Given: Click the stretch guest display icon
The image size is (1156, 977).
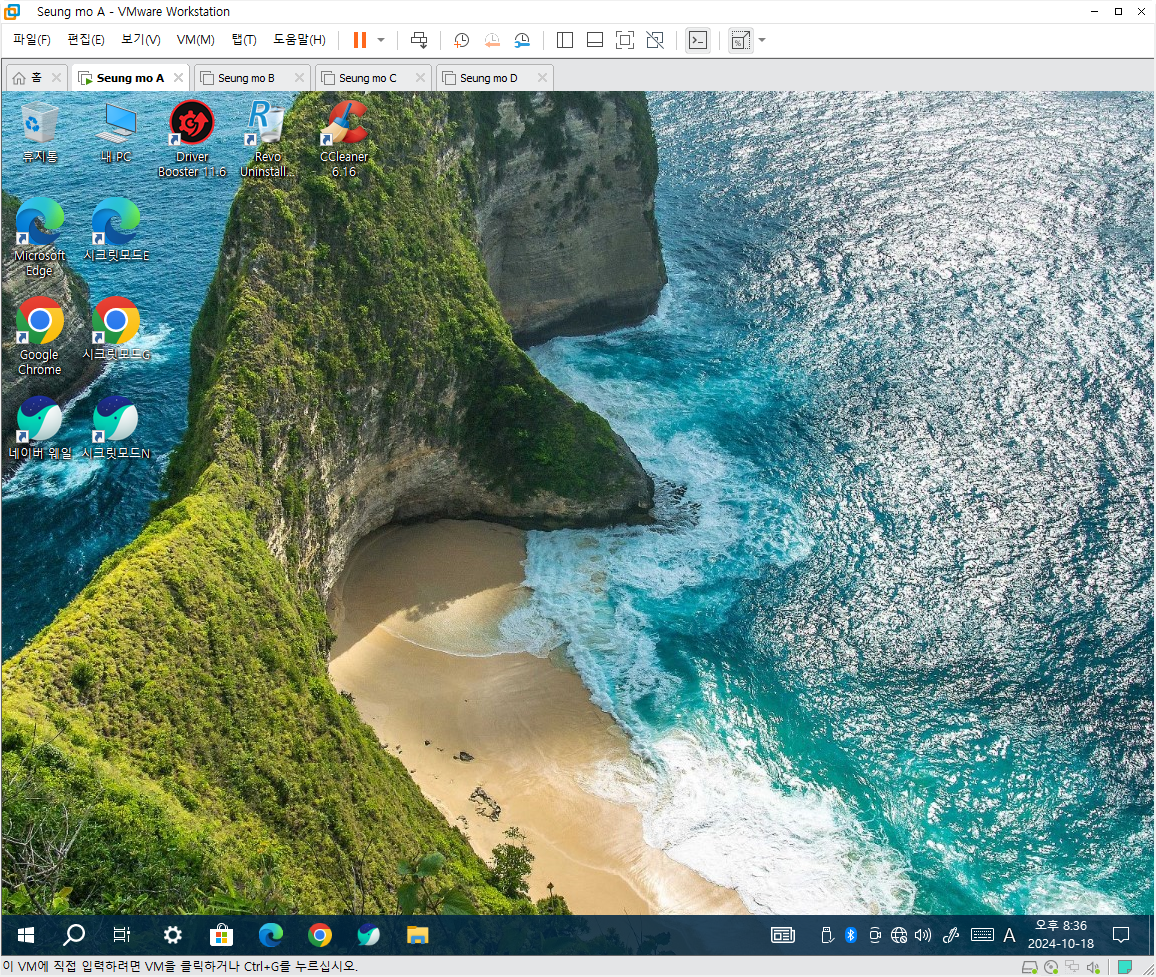Looking at the screenshot, I should (x=740, y=40).
